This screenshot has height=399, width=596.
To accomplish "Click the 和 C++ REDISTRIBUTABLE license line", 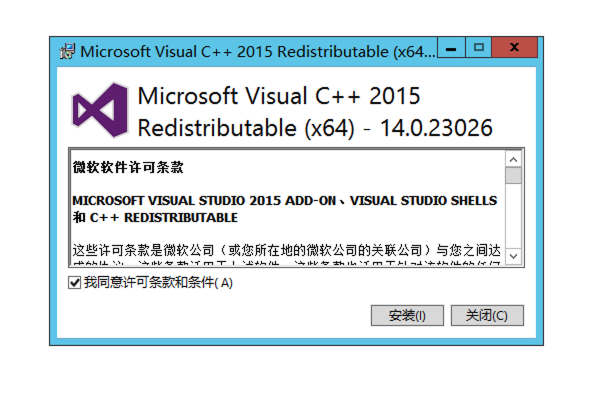I will coord(155,217).
